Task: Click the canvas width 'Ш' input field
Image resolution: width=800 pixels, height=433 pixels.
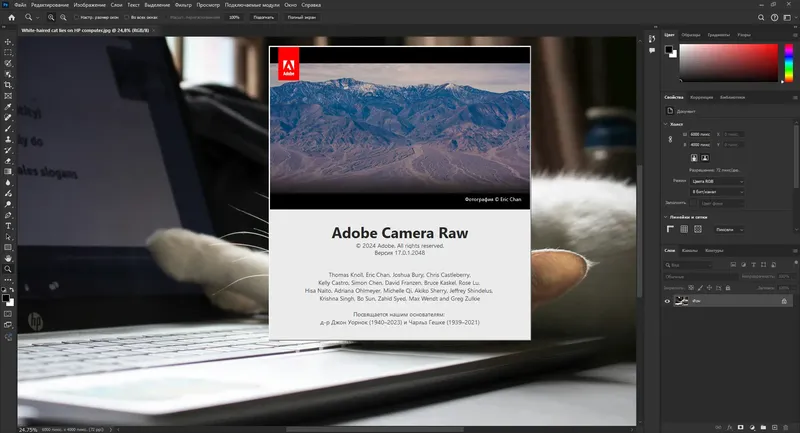Action: [700, 134]
